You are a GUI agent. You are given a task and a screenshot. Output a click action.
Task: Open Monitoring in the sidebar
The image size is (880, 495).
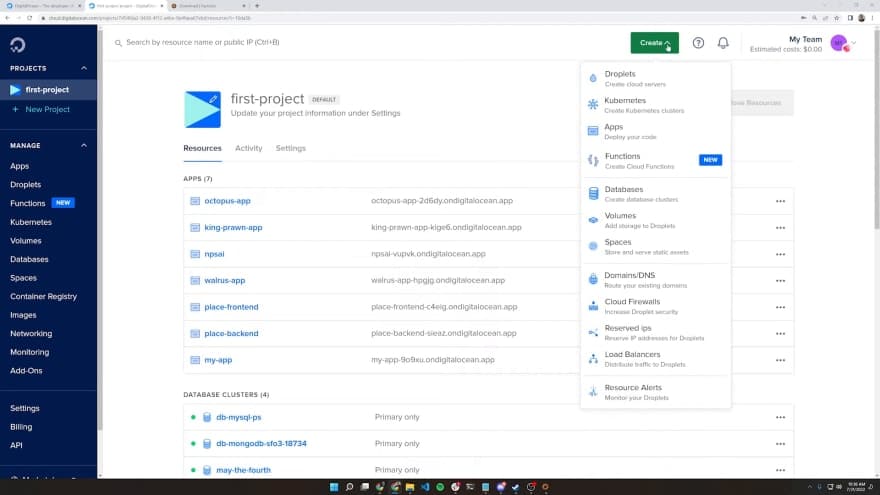click(29, 352)
